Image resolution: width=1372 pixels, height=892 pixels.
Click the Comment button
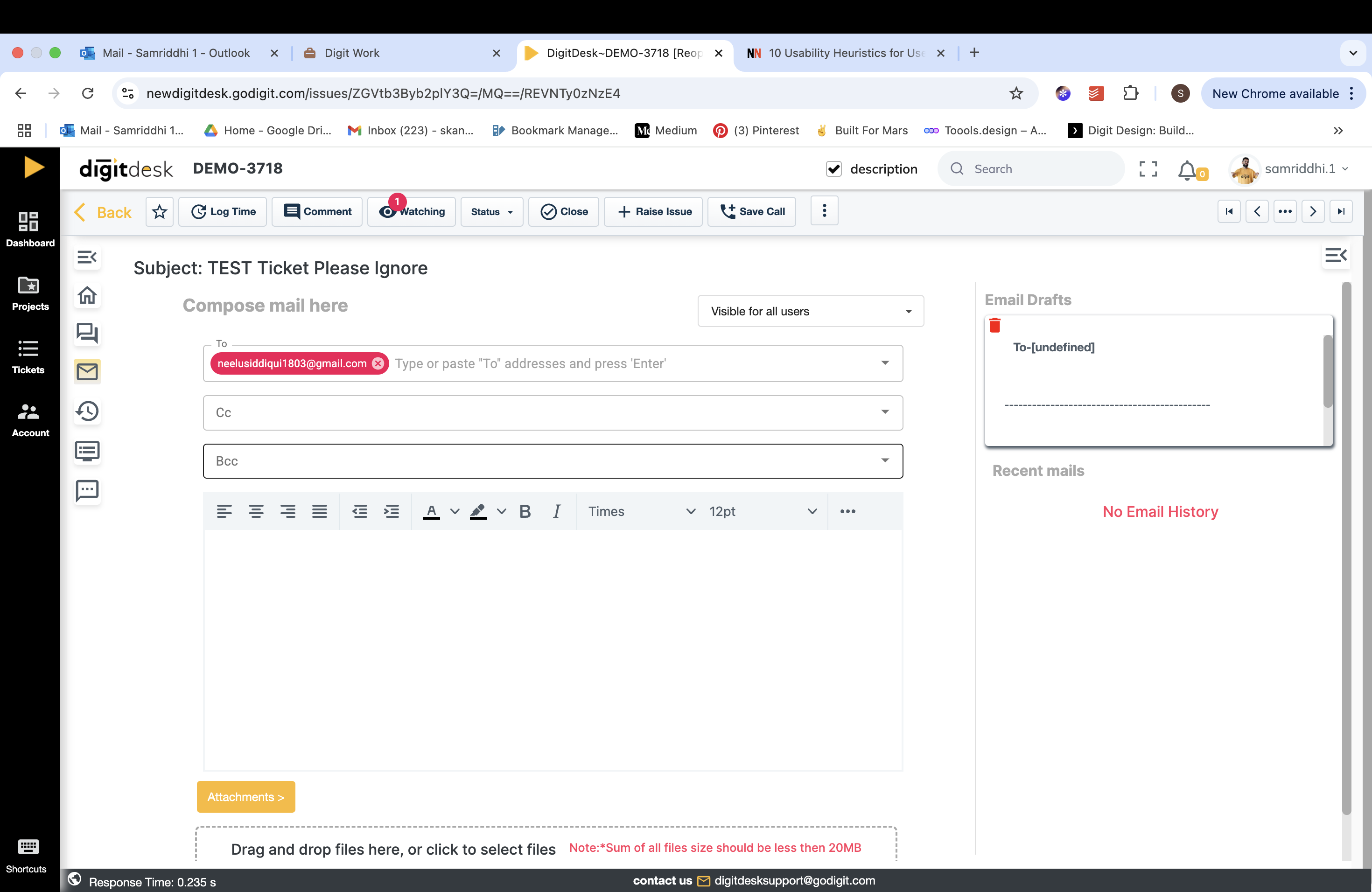(x=317, y=211)
